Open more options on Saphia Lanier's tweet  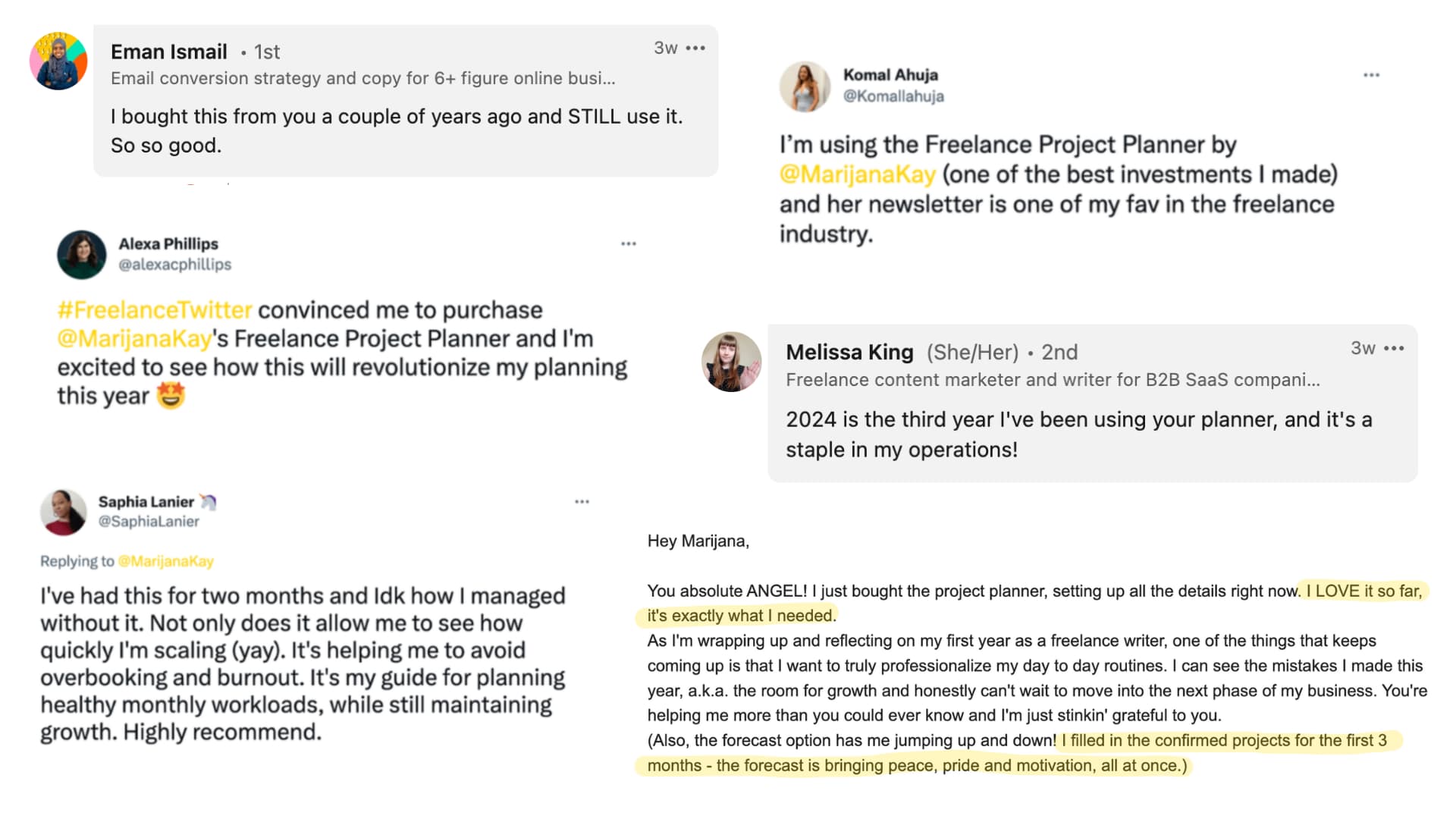(582, 502)
